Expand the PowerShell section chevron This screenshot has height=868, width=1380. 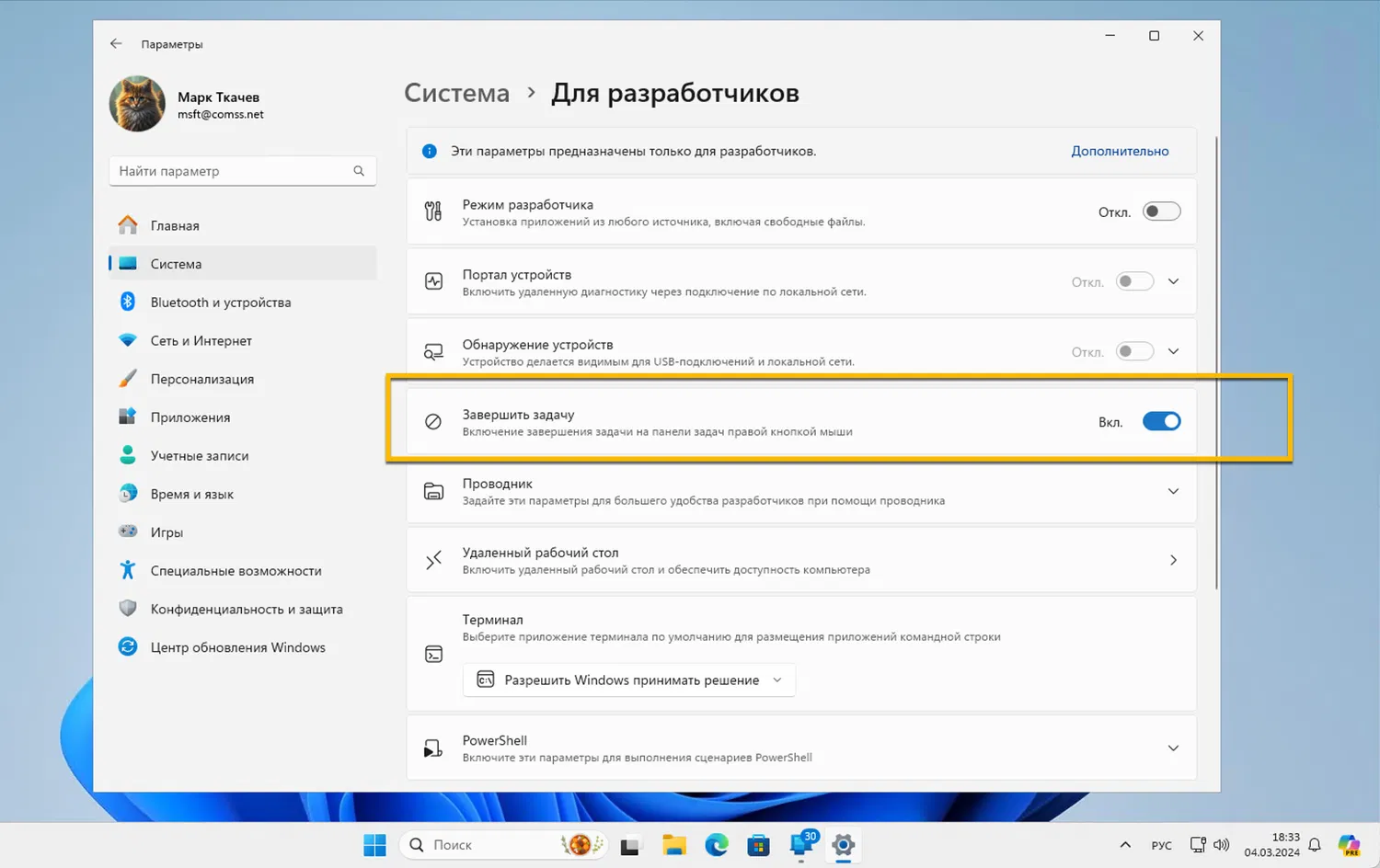(1173, 748)
